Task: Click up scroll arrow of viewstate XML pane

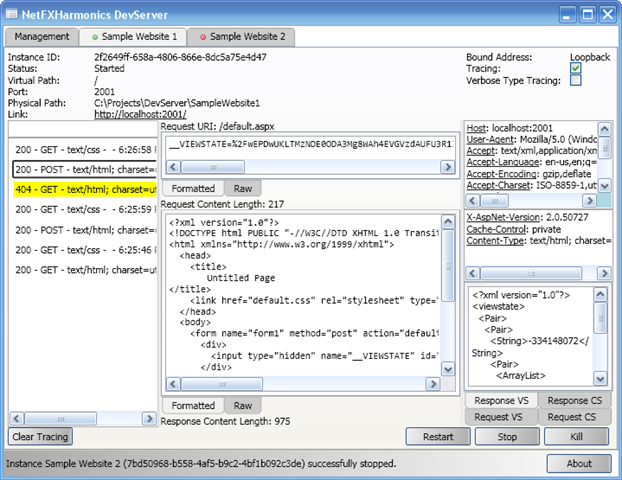Action: [x=600, y=294]
